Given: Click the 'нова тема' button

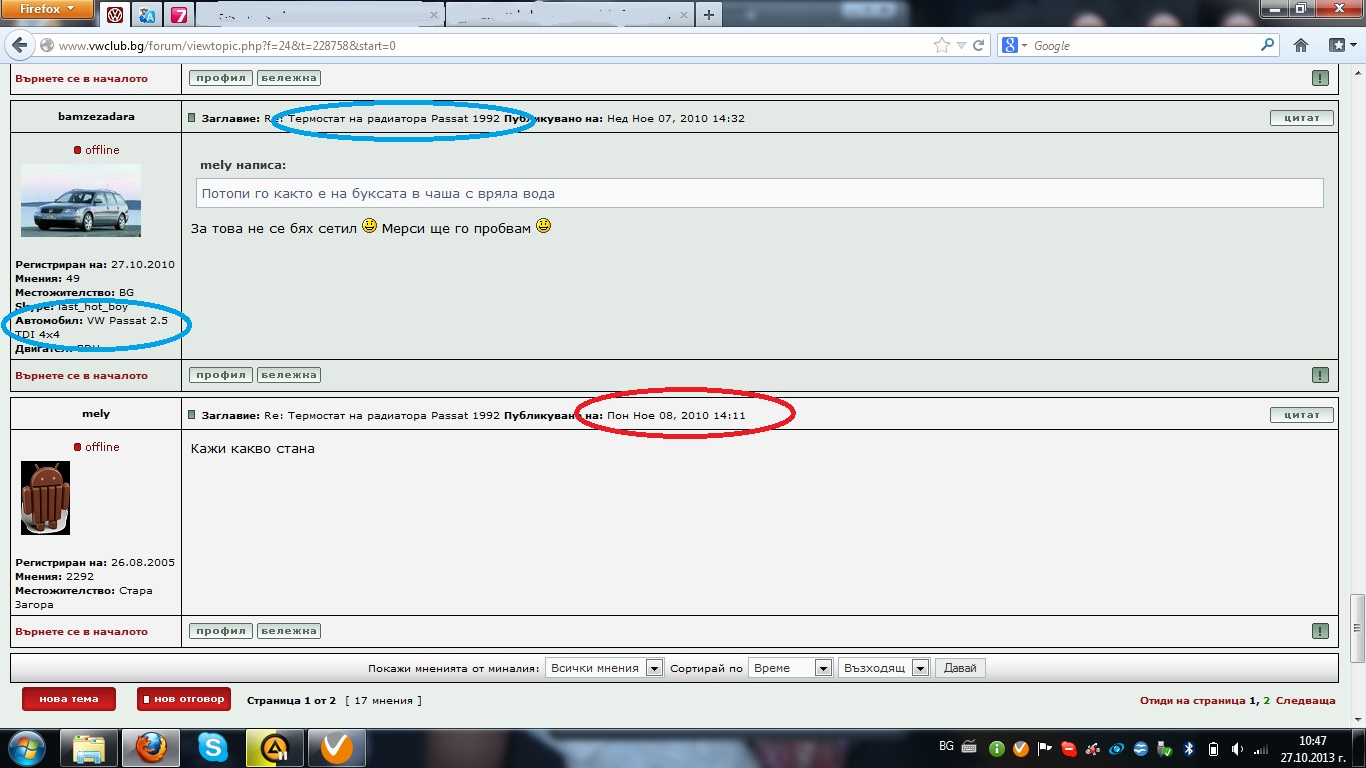Looking at the screenshot, I should [x=68, y=699].
